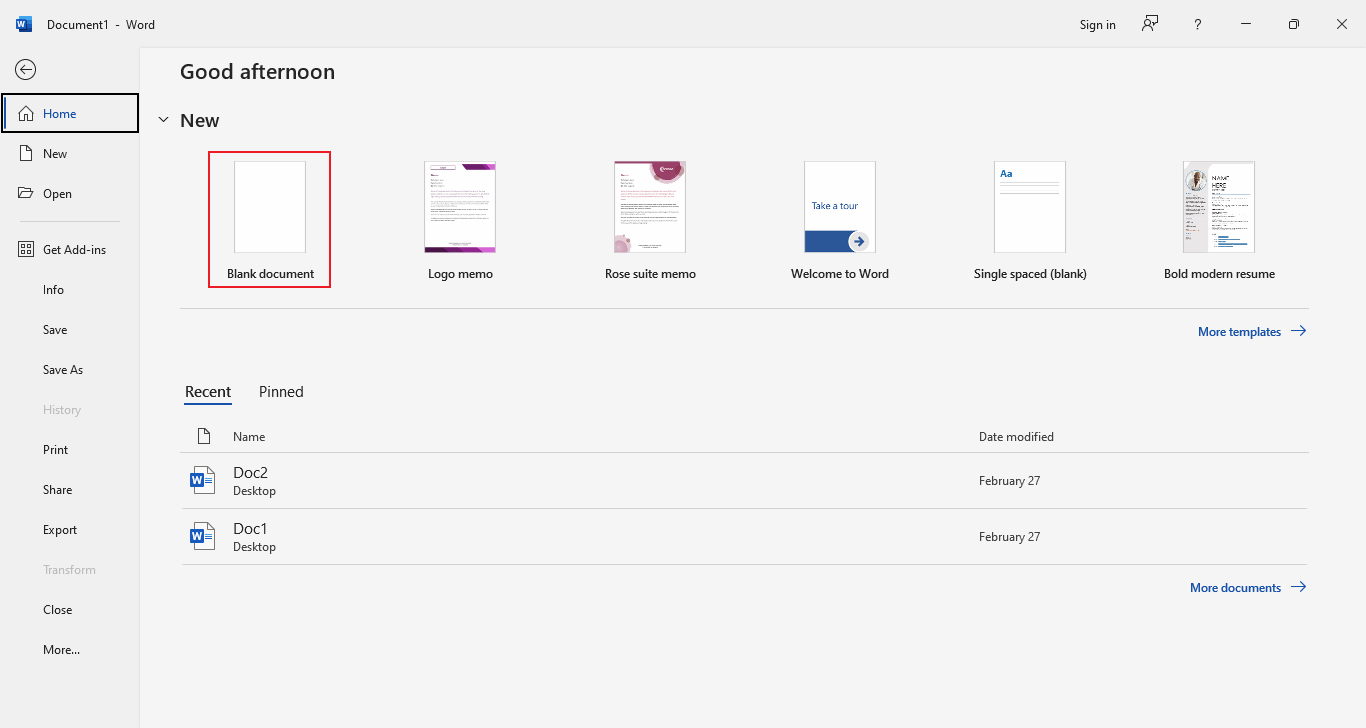Click the Sign in button
Image resolution: width=1366 pixels, height=728 pixels.
pos(1097,24)
